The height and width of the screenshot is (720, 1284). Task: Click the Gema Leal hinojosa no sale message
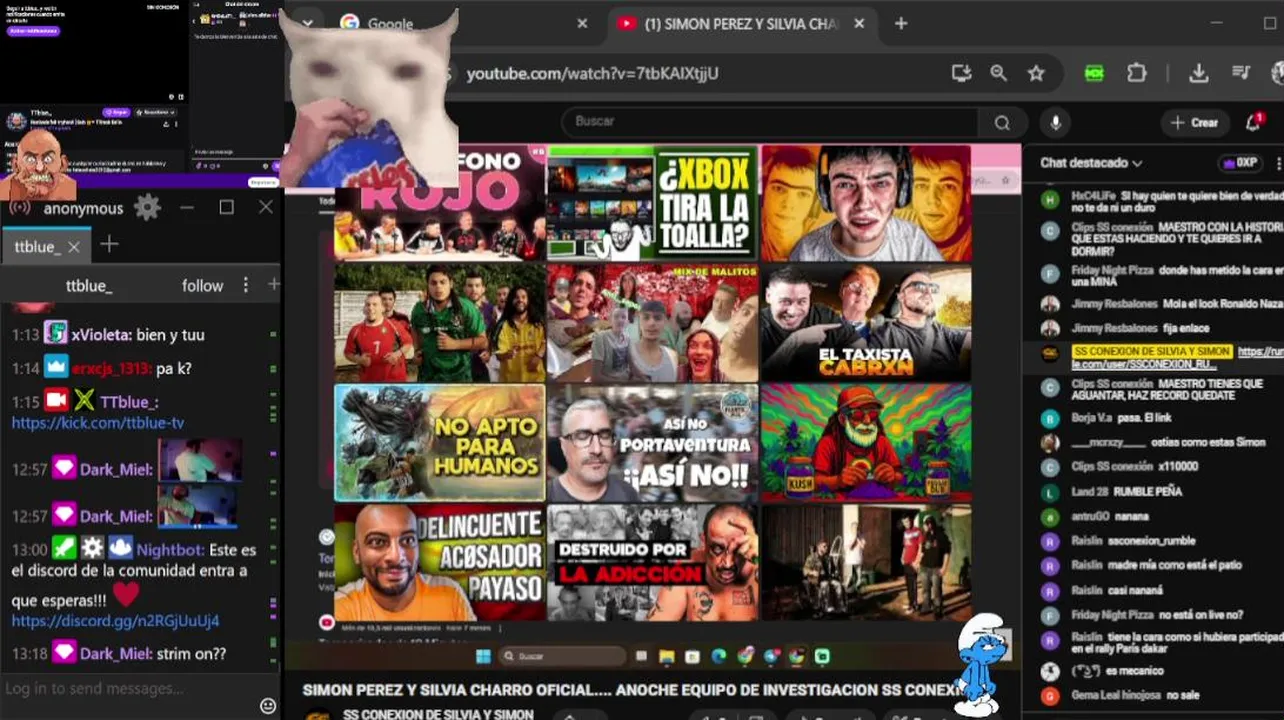(x=1135, y=695)
